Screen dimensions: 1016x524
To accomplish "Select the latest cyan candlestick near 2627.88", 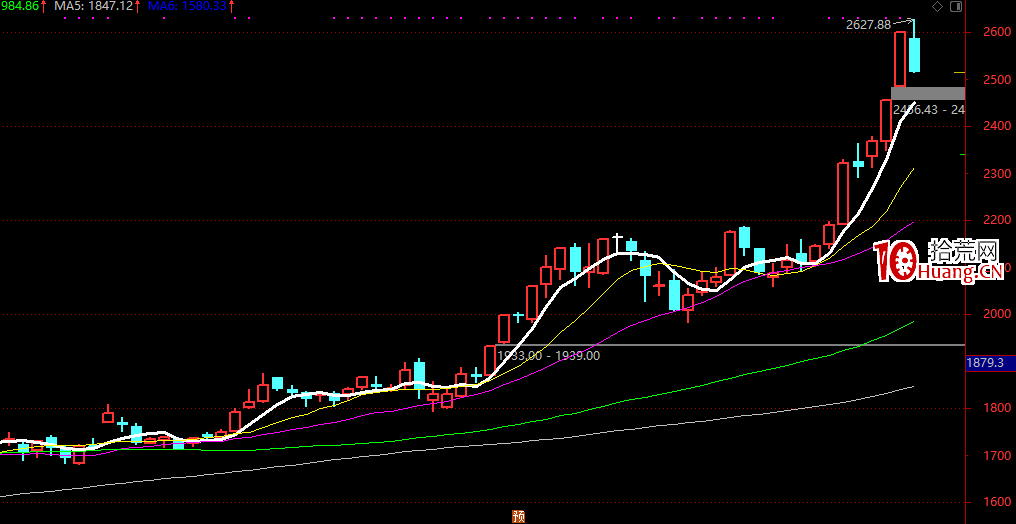I will coord(914,54).
